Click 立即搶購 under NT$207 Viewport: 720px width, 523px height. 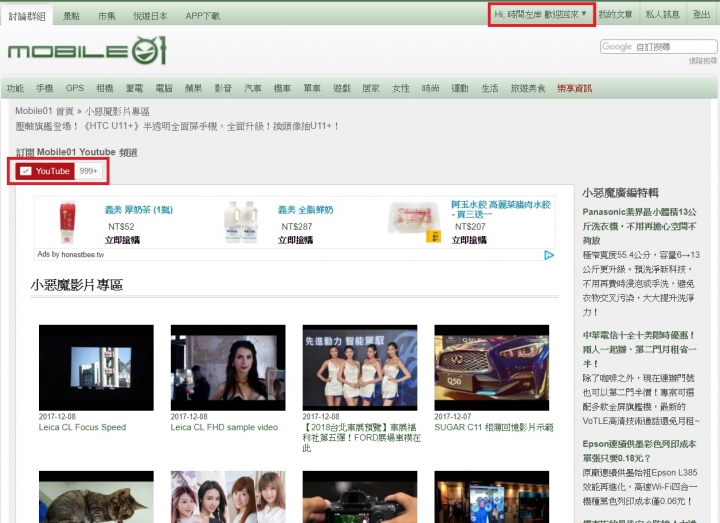[469, 240]
